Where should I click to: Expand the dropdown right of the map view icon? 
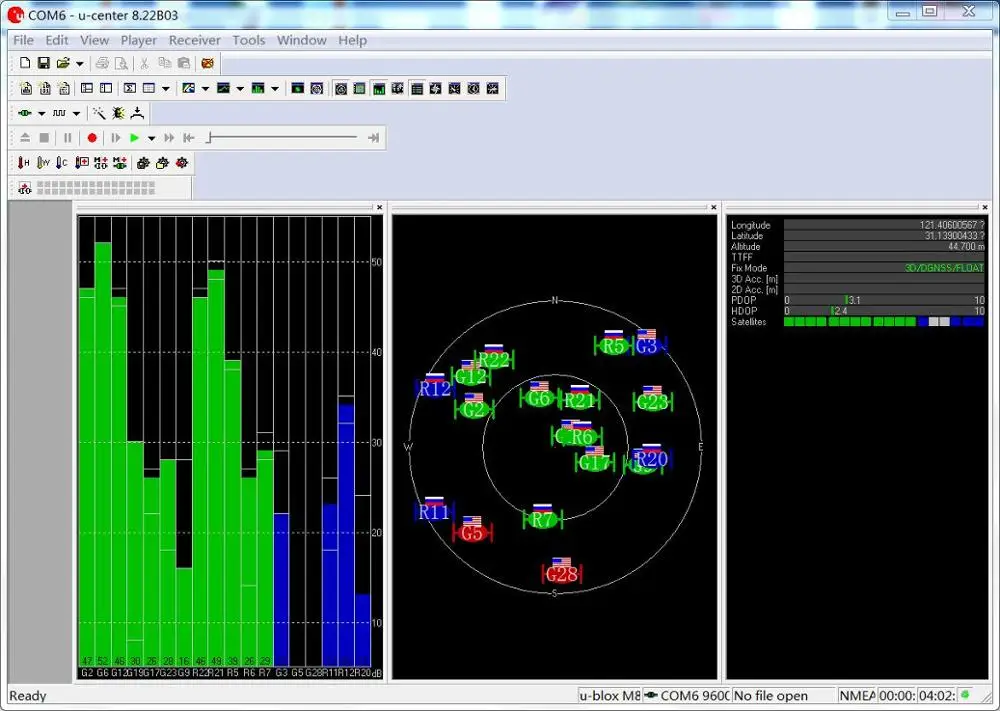point(205,89)
